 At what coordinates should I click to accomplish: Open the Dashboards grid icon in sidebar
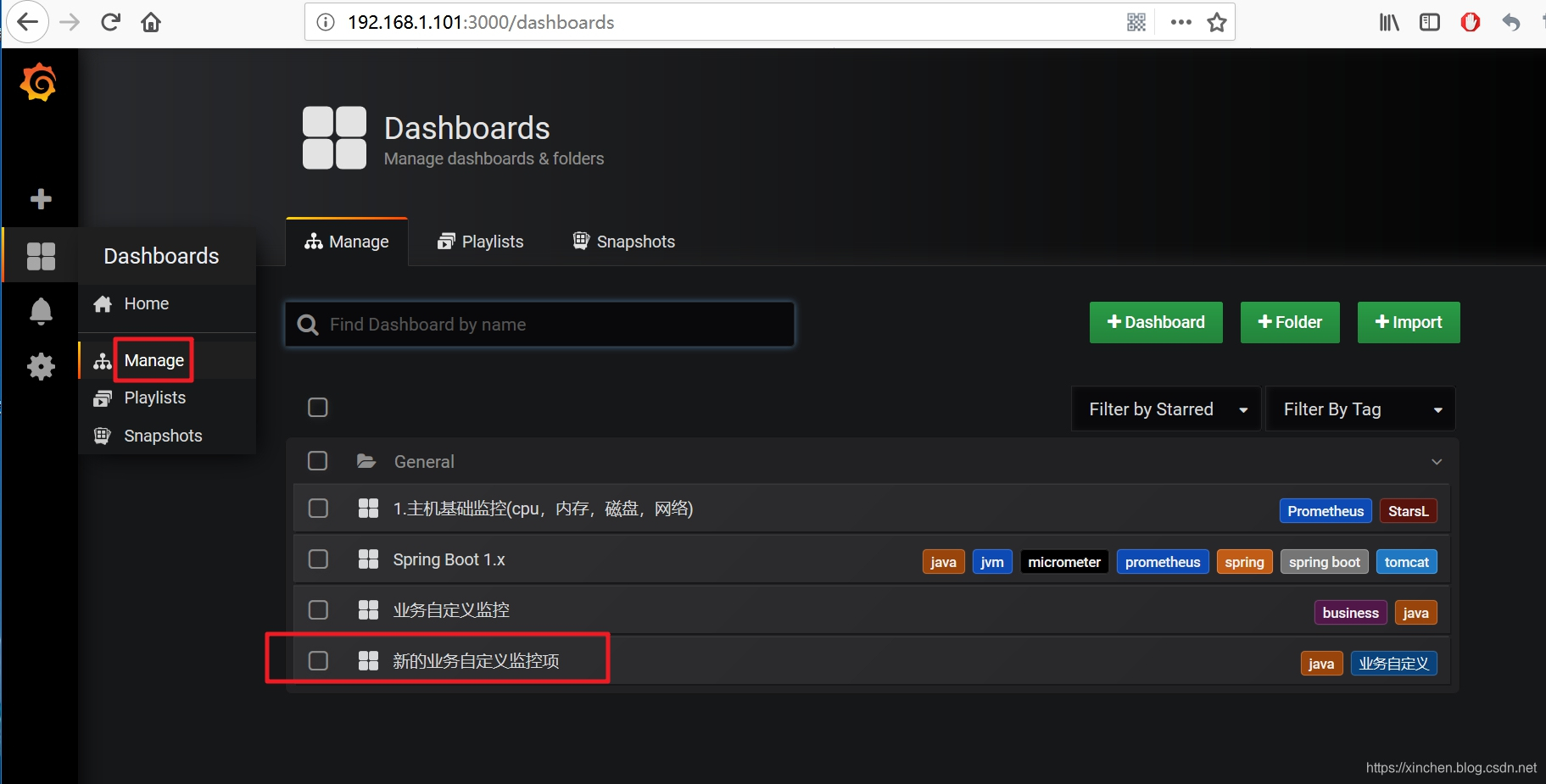(41, 256)
